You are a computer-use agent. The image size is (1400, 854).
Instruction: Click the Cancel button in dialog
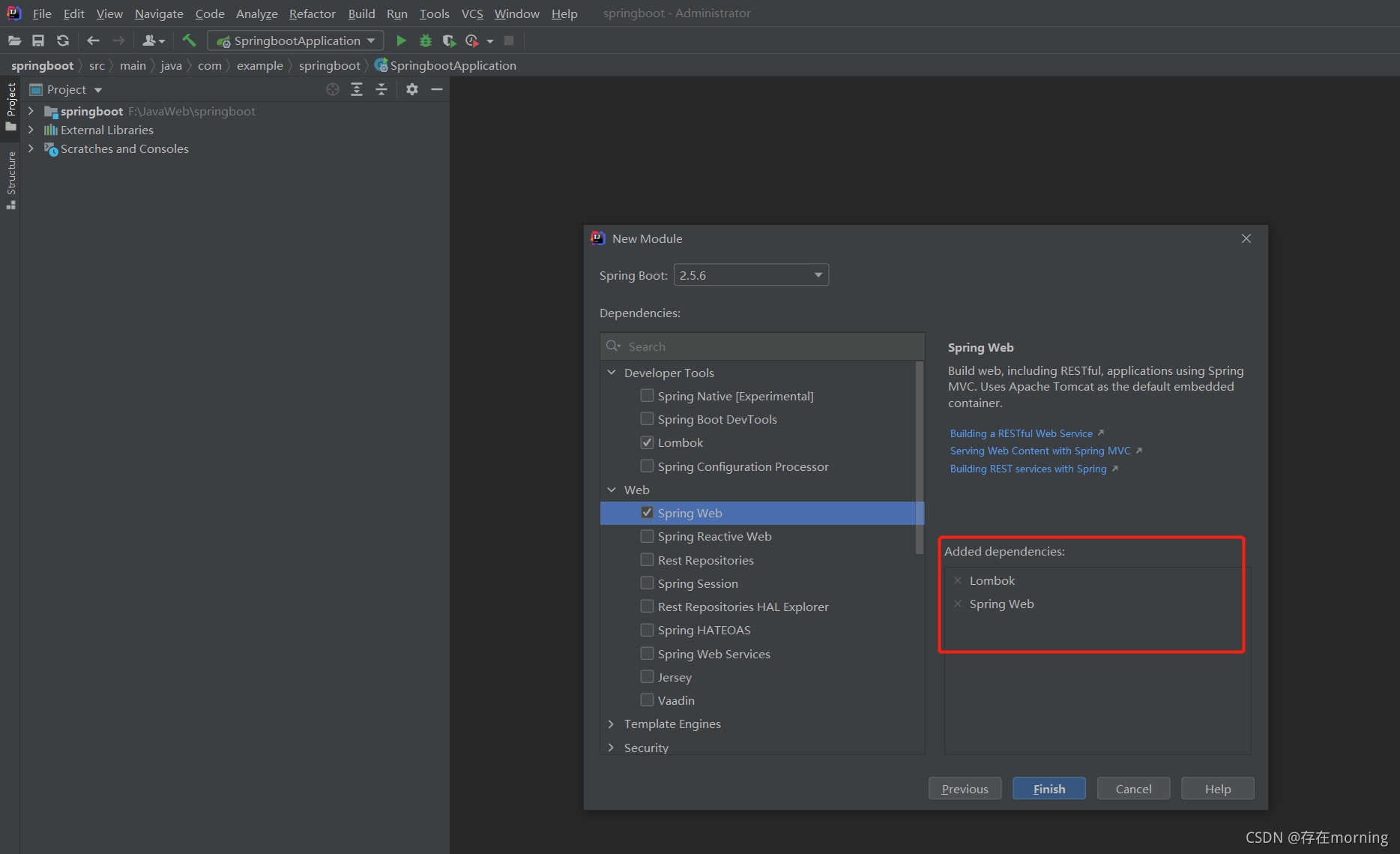pyautogui.click(x=1133, y=789)
